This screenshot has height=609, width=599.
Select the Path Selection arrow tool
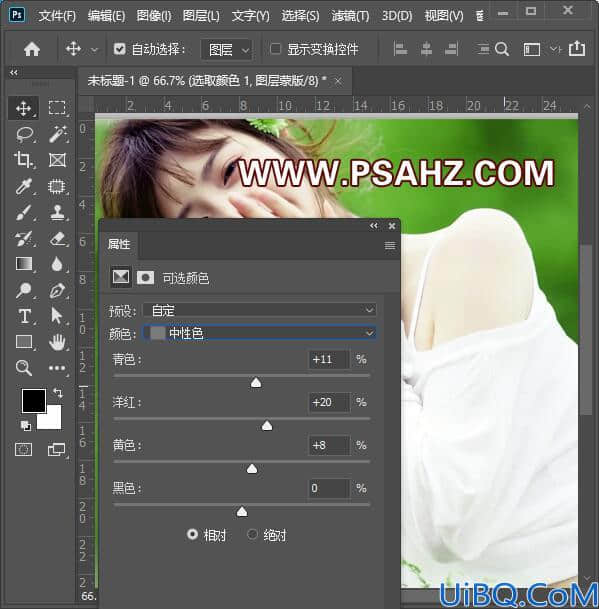(57, 315)
